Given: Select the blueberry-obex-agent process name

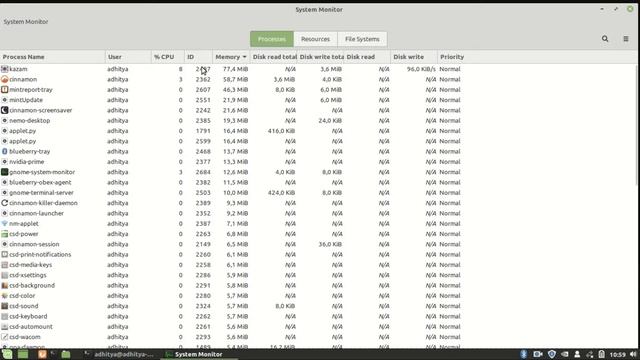Looking at the screenshot, I should (x=40, y=182).
